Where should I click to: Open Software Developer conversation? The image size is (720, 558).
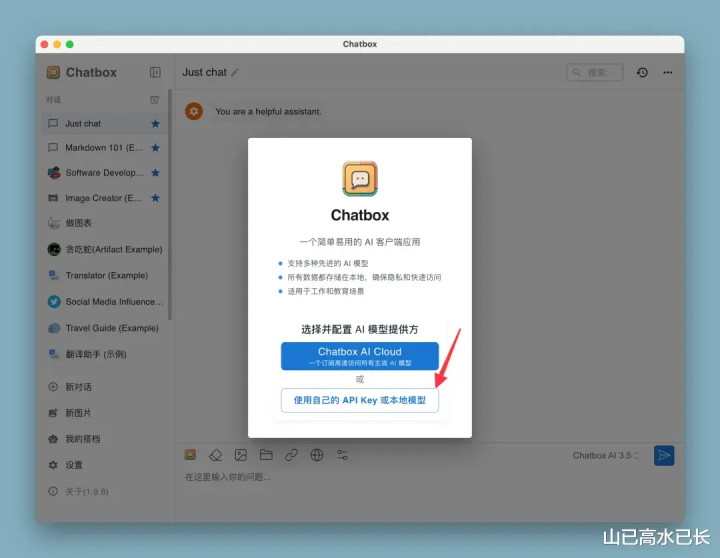click(104, 173)
